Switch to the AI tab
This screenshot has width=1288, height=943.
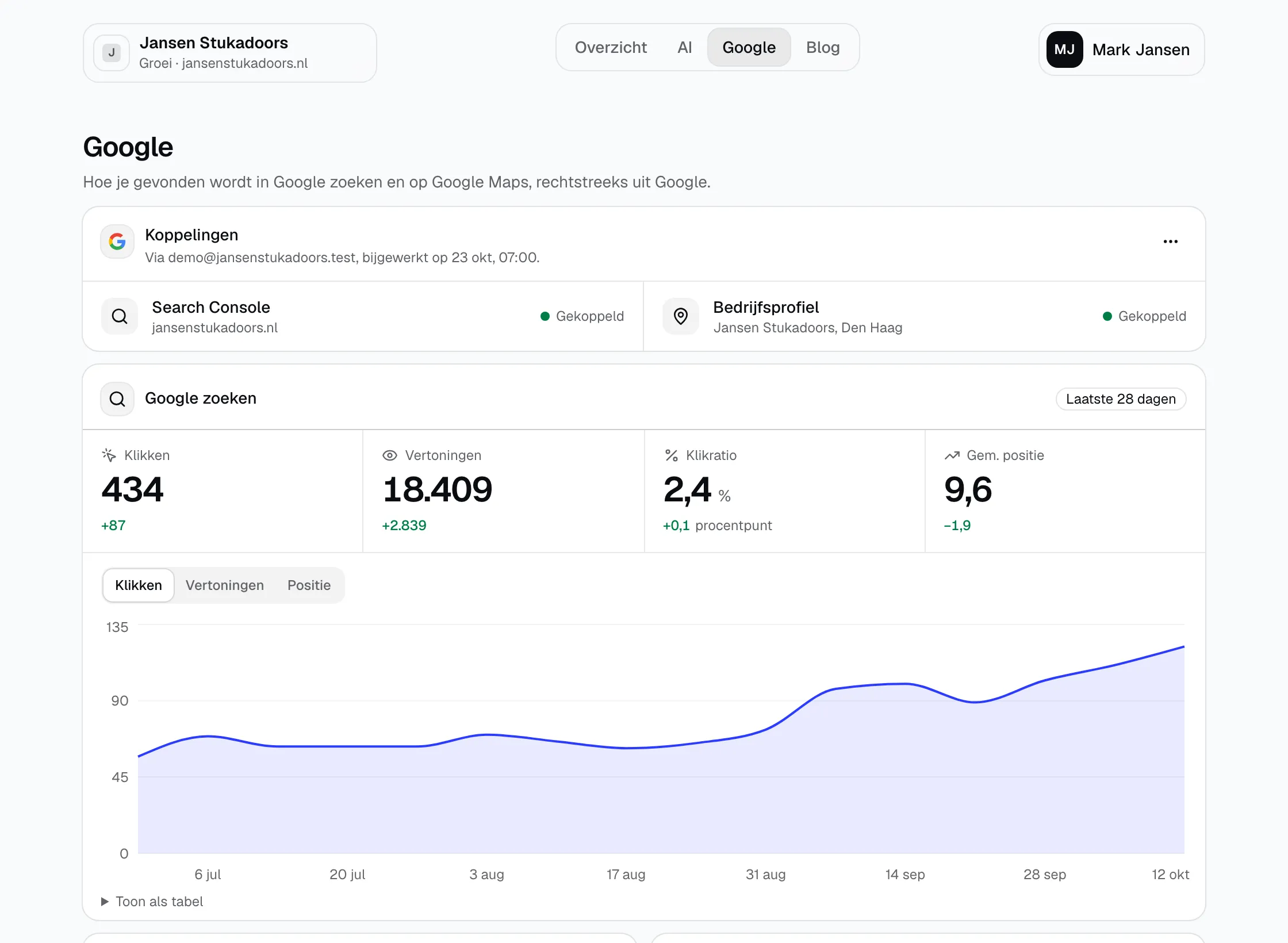[684, 47]
